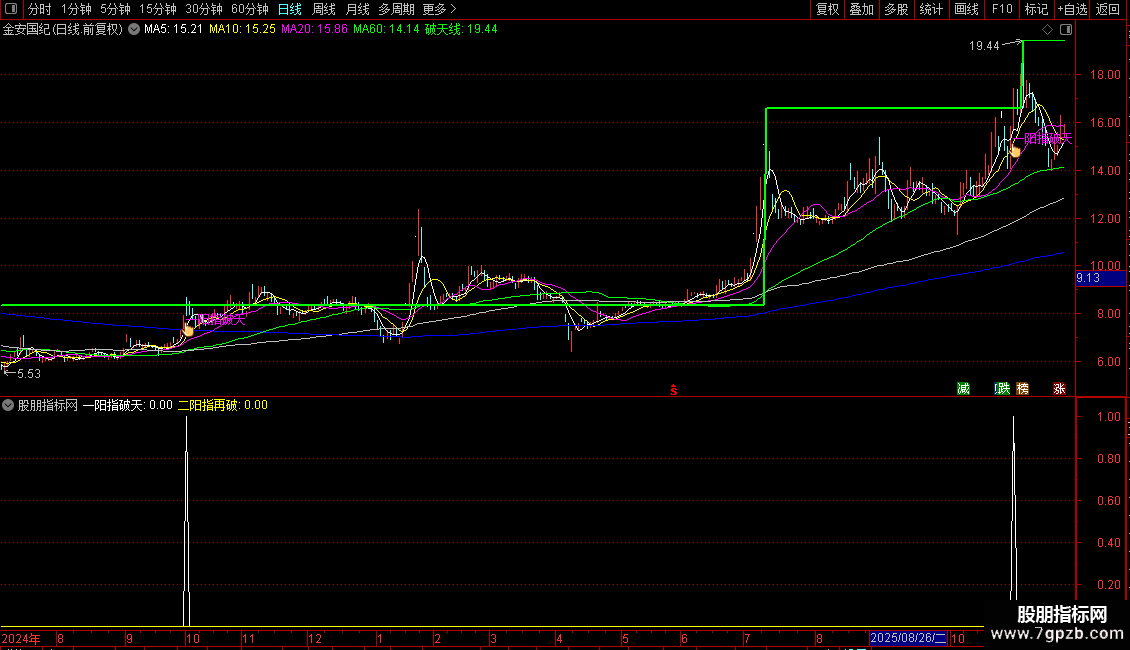This screenshot has height=650, width=1130.
Task: Click the hand pointer signal near the recent high
Action: point(1014,148)
